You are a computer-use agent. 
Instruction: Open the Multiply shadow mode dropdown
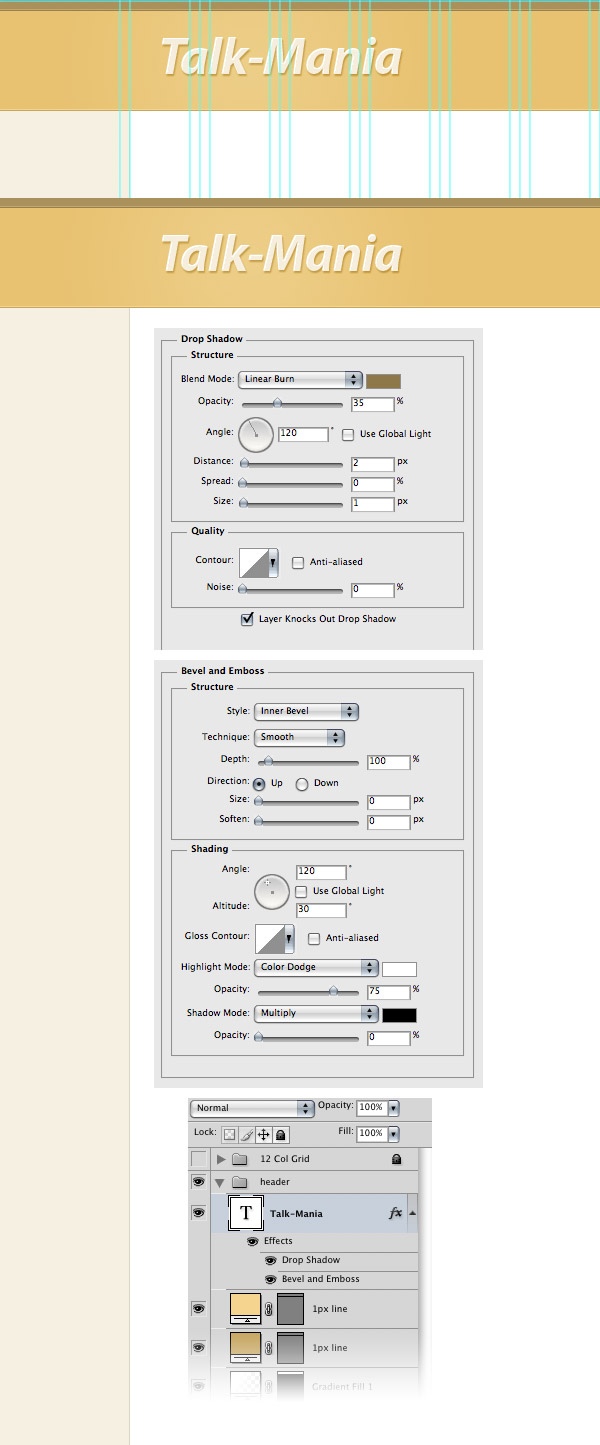(x=316, y=1013)
